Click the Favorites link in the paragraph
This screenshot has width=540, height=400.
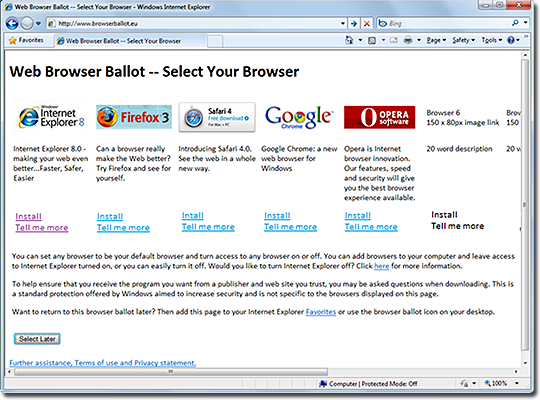point(321,312)
